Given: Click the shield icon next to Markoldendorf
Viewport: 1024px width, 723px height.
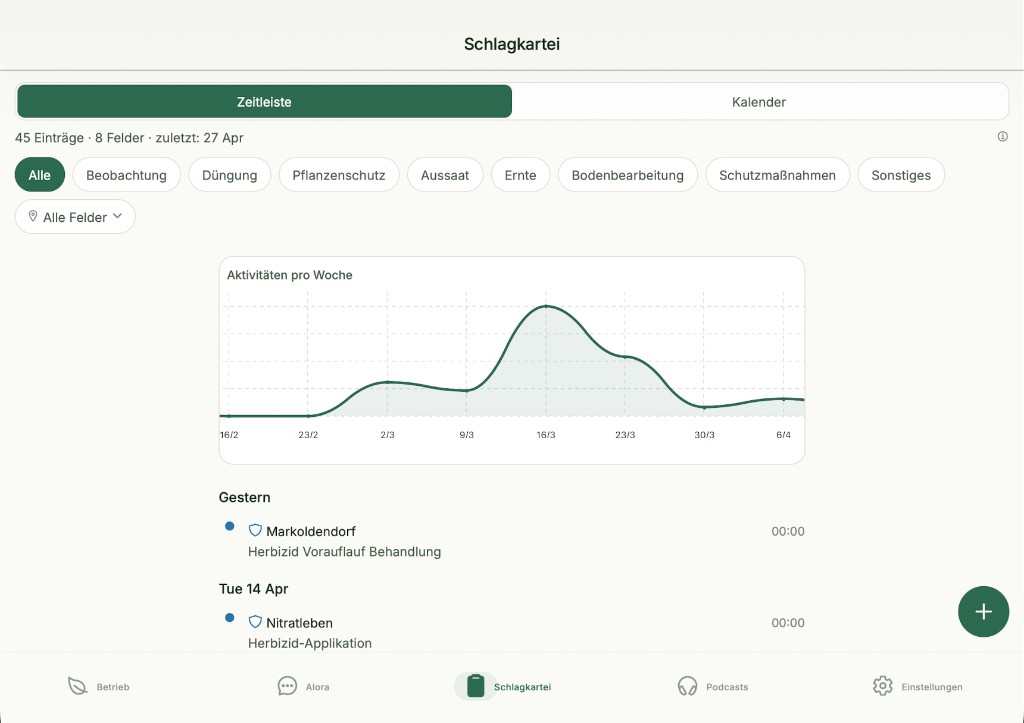Looking at the screenshot, I should point(255,531).
